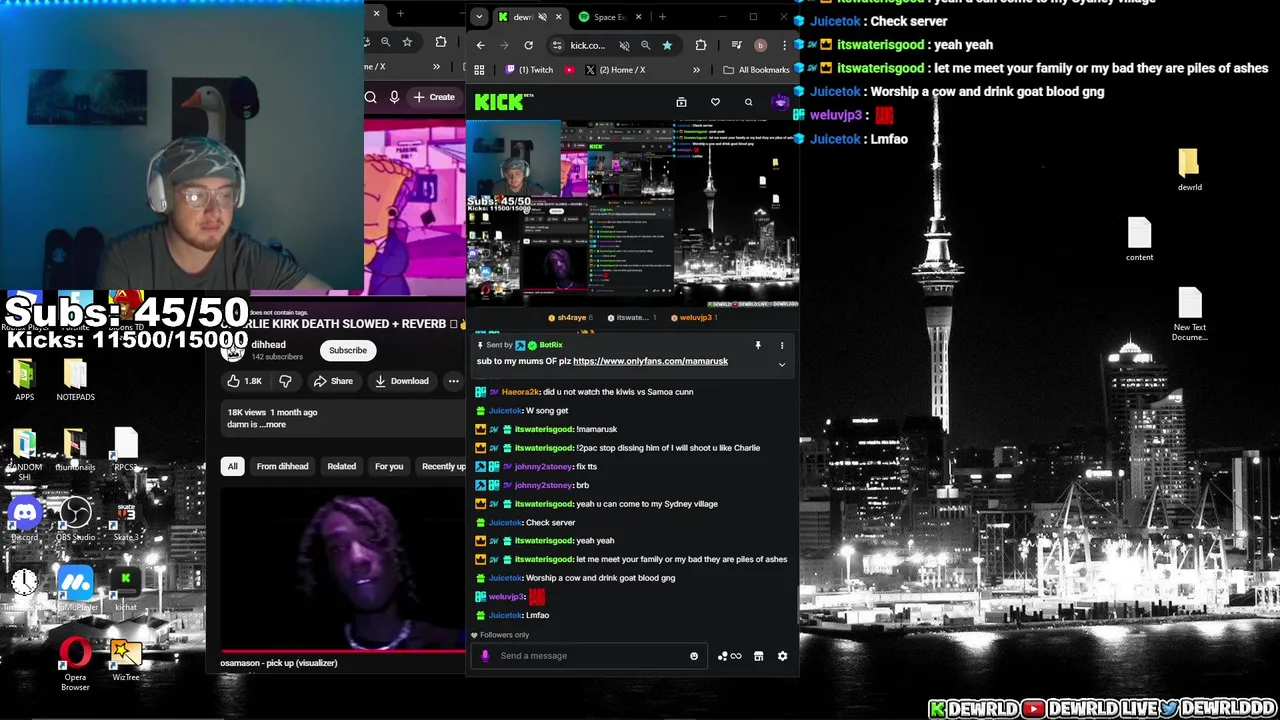Toggle mute on the dewrld Kick tab

click(543, 17)
